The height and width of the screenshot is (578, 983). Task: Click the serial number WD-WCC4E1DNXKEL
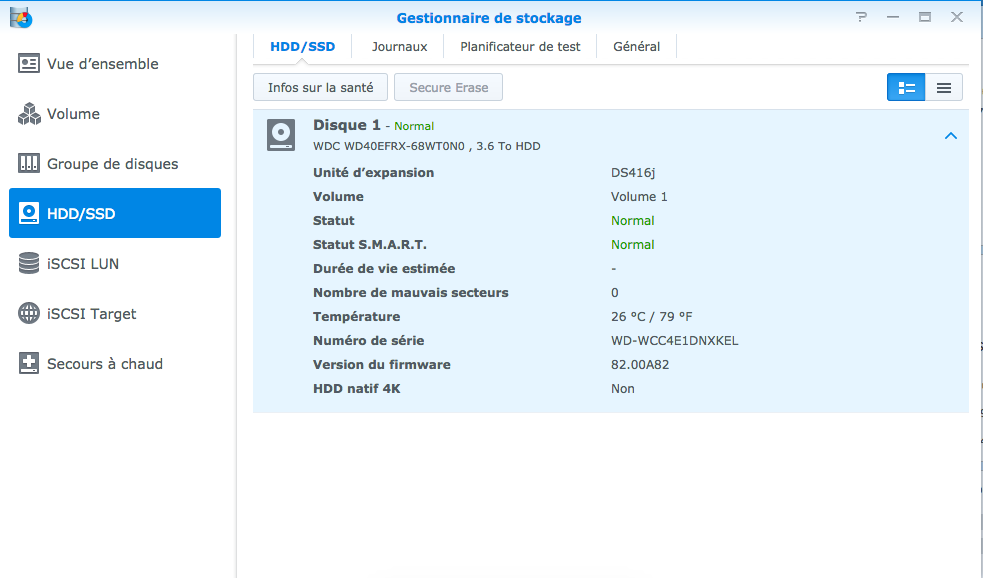[675, 340]
